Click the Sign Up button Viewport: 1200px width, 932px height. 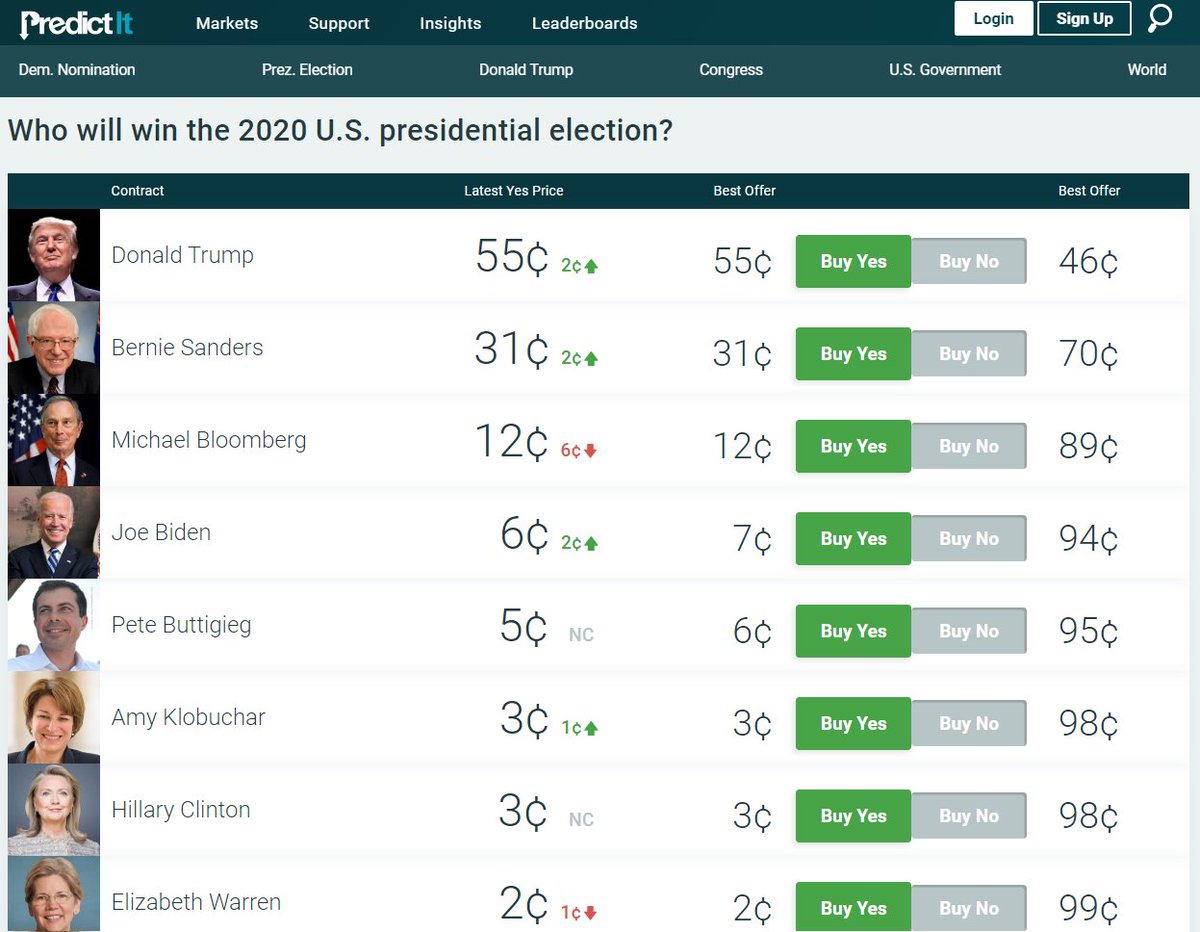tap(1084, 19)
